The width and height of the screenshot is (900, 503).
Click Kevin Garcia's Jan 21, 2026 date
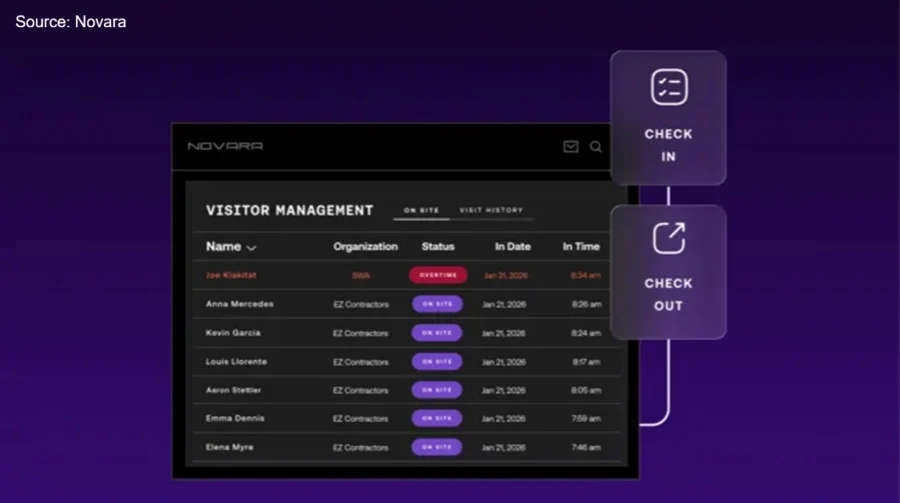click(x=503, y=333)
